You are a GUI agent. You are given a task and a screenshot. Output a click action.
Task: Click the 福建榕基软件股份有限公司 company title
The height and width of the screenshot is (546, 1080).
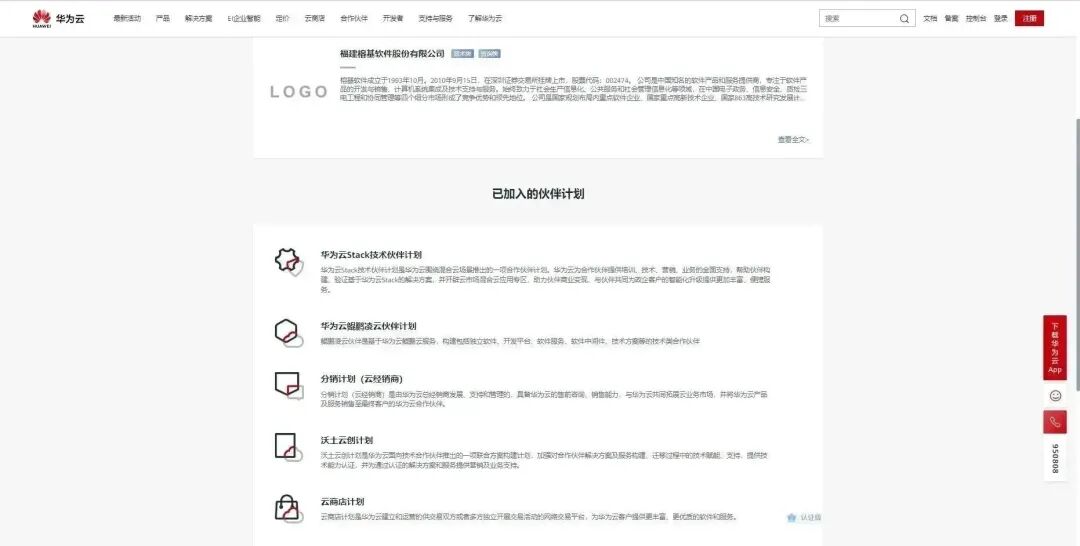pos(392,54)
